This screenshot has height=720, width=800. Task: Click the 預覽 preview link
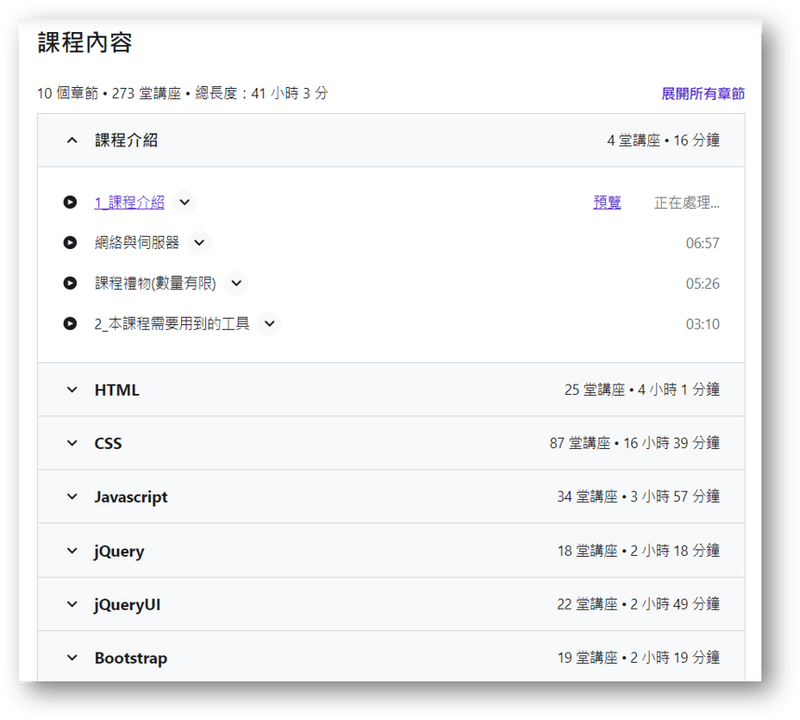point(607,203)
